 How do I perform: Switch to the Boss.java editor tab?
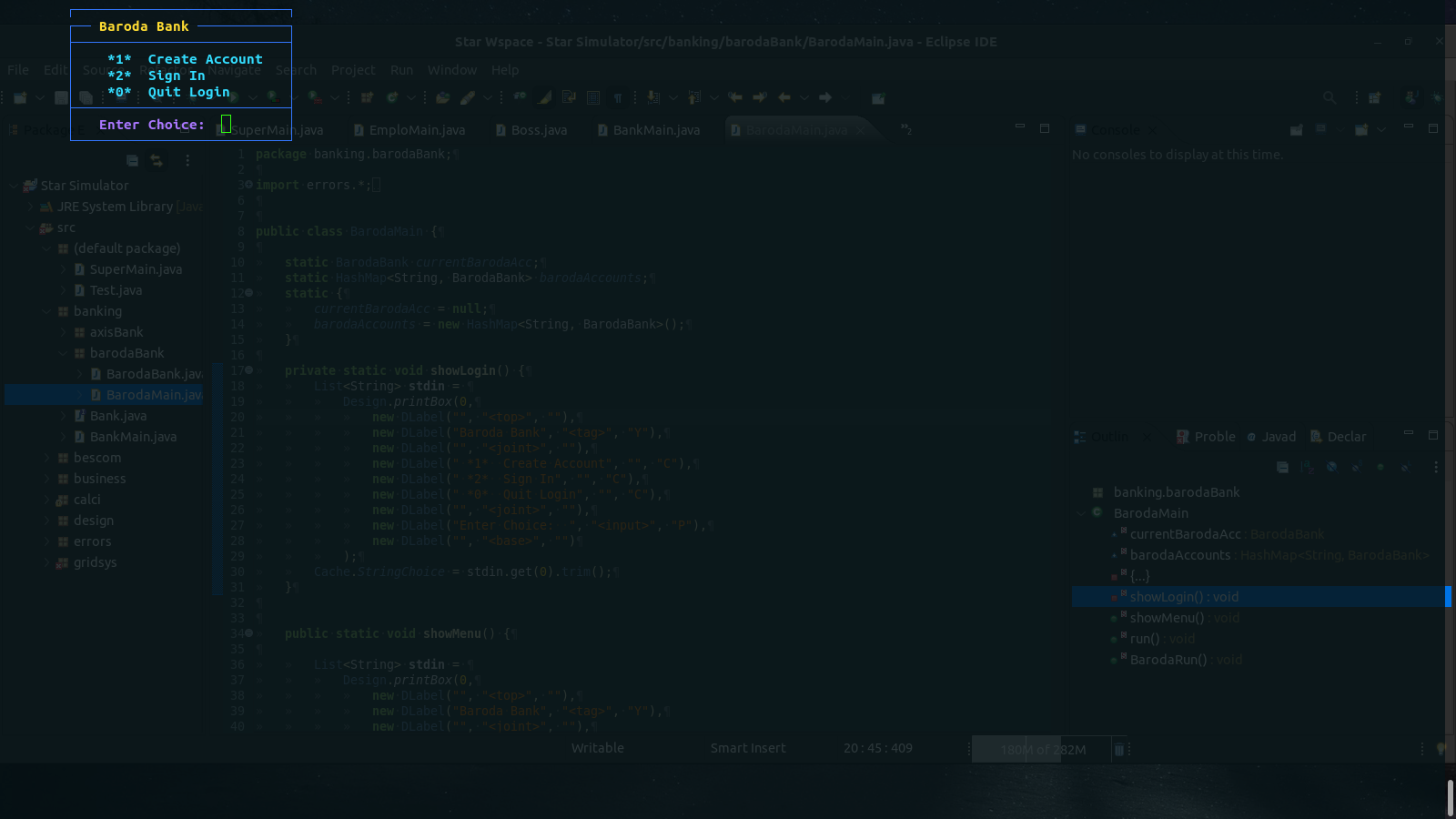click(537, 129)
